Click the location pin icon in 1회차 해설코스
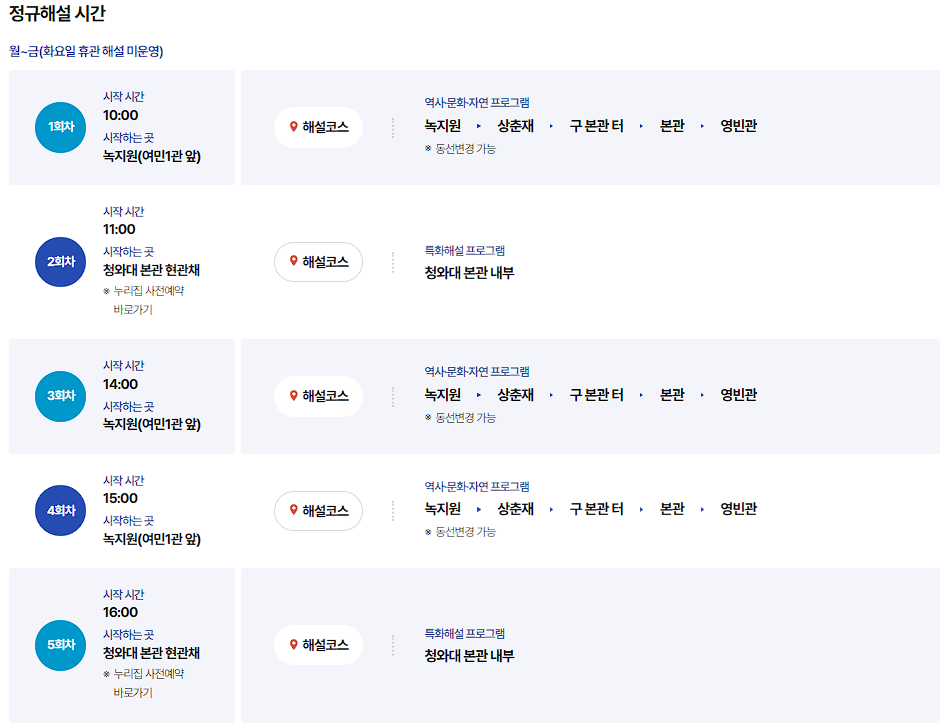Image resolution: width=940 pixels, height=724 pixels. pyautogui.click(x=293, y=127)
